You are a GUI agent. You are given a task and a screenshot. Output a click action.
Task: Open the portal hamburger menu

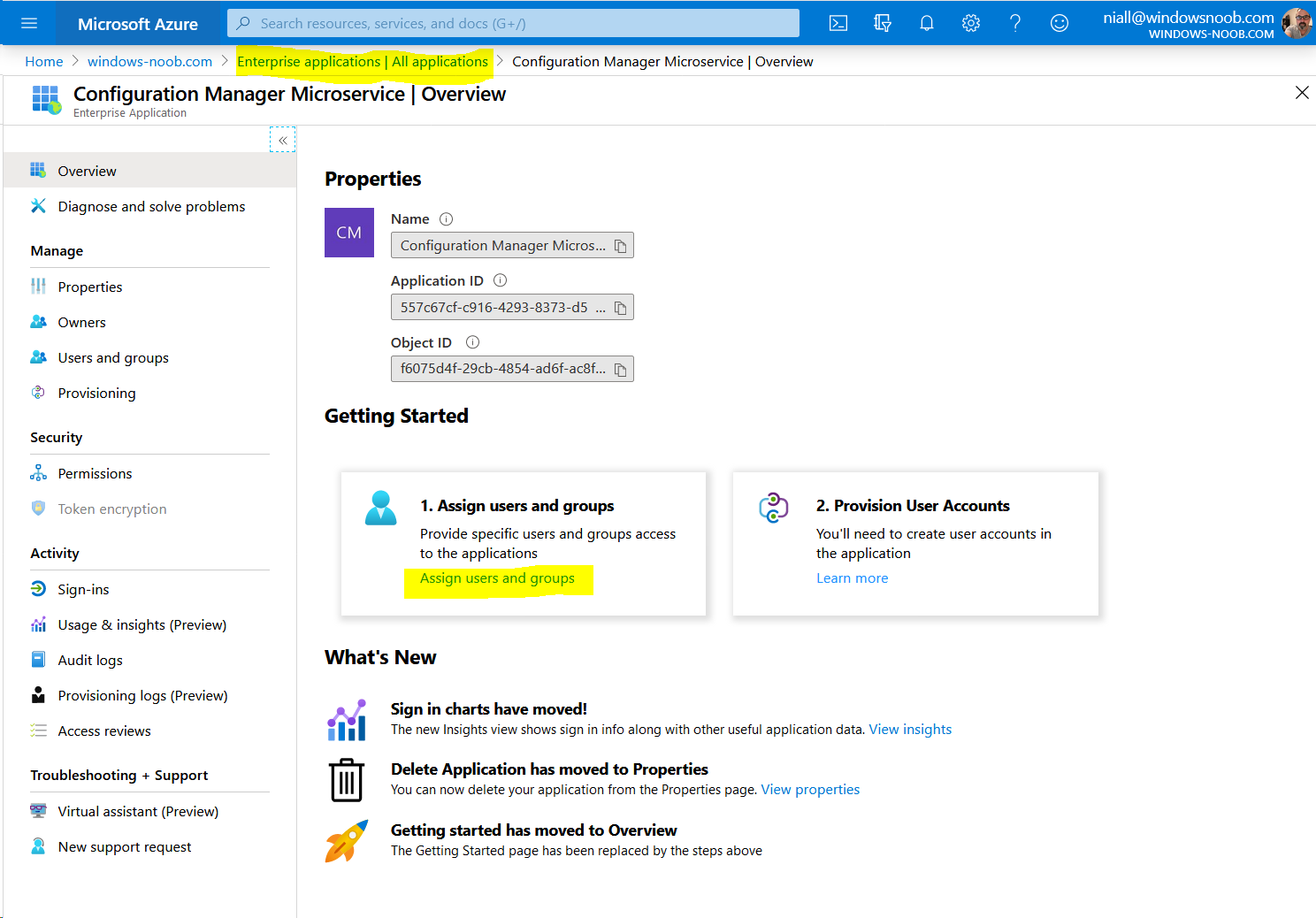[29, 23]
